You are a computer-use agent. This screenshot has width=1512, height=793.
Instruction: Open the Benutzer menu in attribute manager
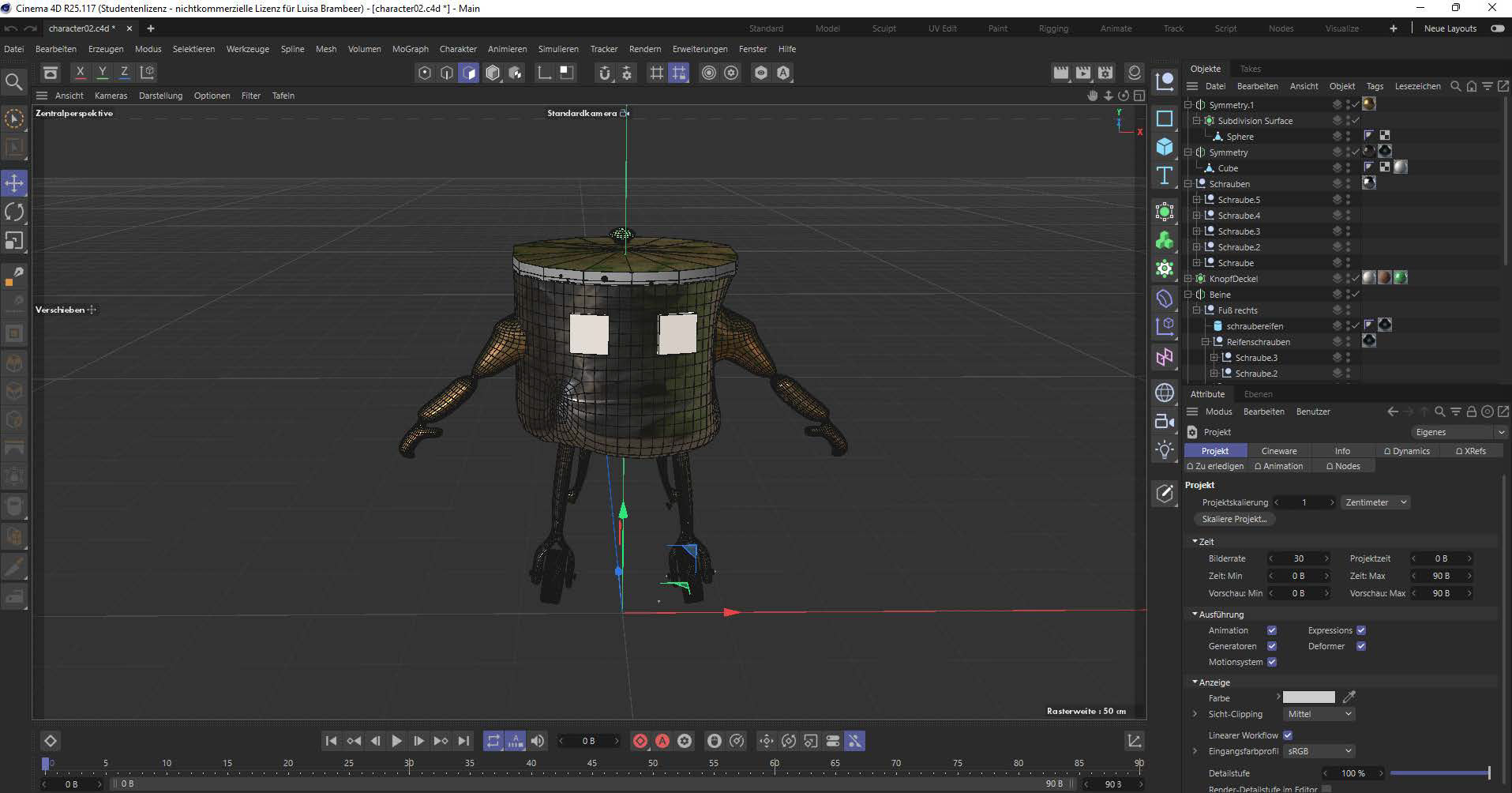coord(1313,412)
